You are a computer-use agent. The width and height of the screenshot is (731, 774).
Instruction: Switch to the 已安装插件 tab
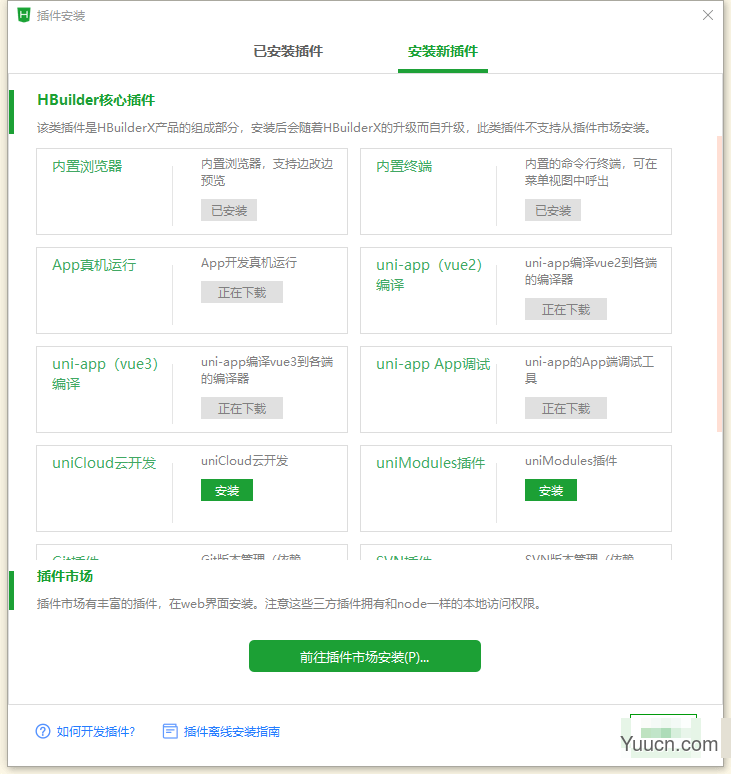(288, 51)
